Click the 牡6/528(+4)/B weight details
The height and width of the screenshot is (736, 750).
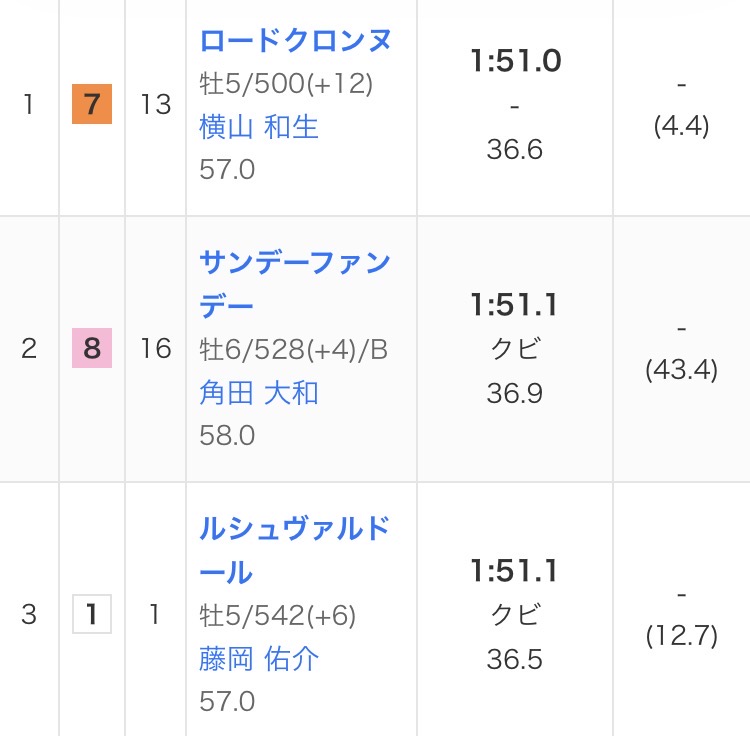pyautogui.click(x=293, y=350)
